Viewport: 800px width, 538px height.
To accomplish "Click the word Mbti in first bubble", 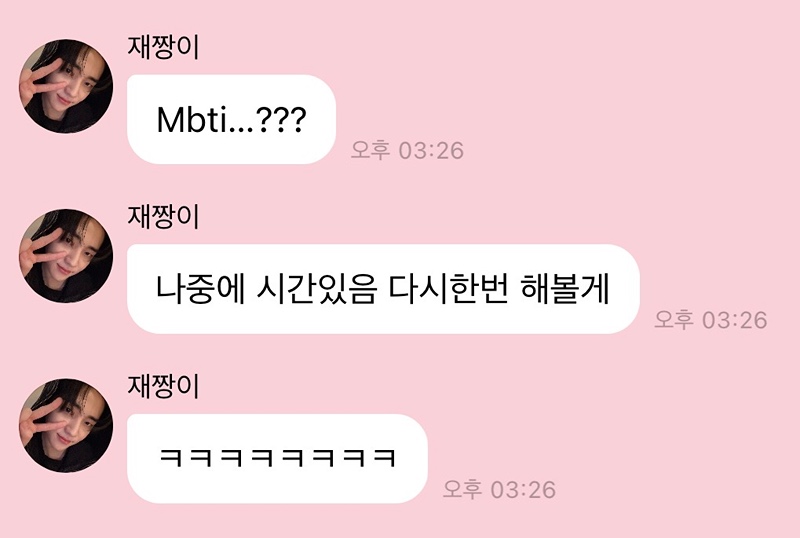I will tap(190, 120).
